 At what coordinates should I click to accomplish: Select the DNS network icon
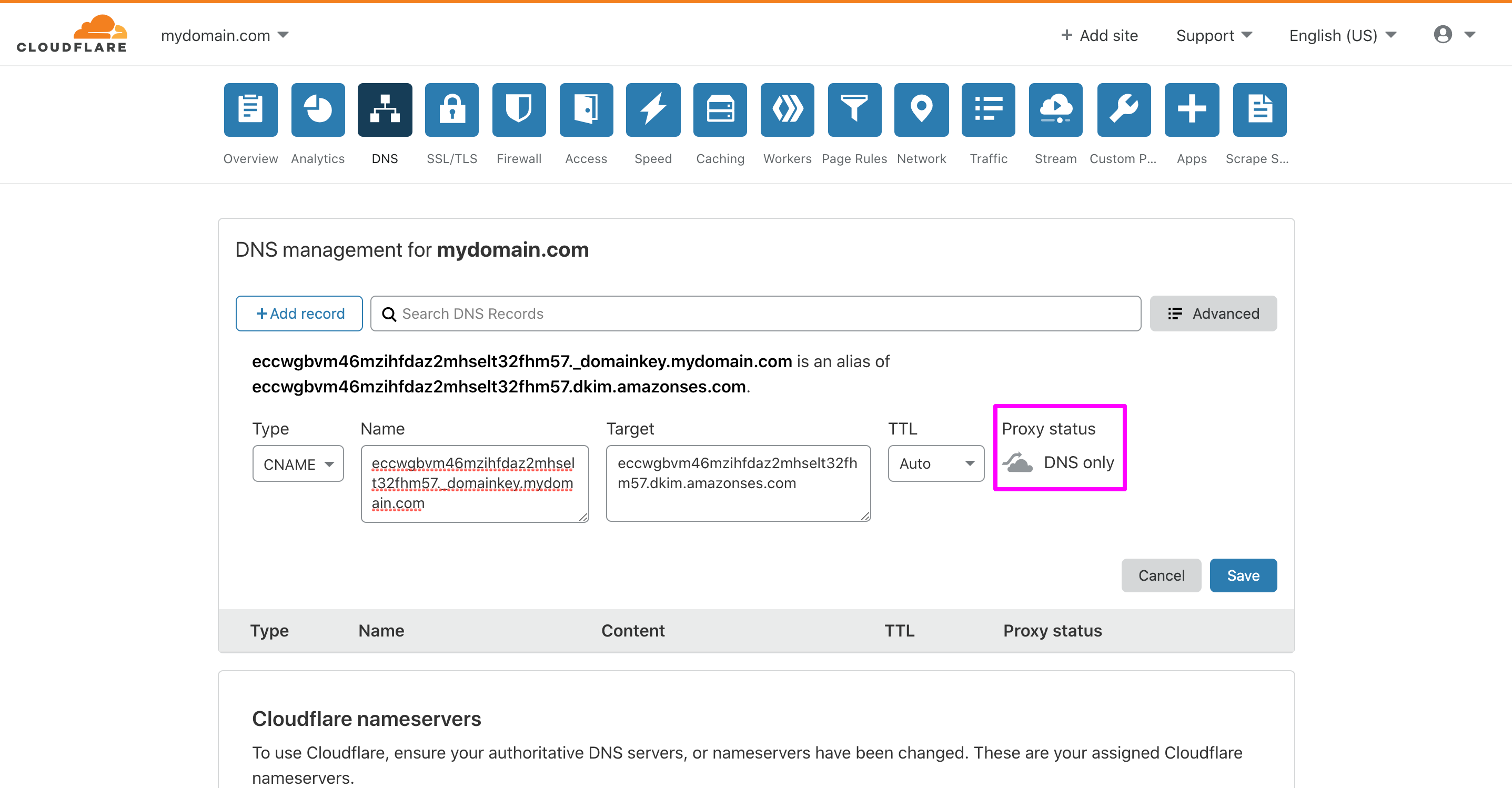(x=385, y=110)
